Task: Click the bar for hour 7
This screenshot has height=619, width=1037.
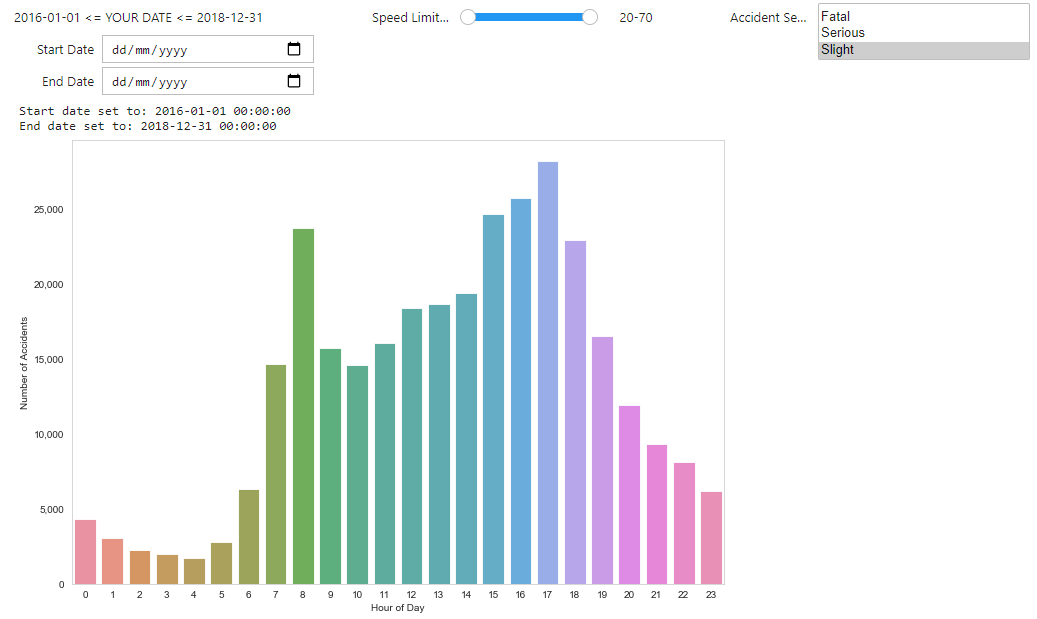Action: pyautogui.click(x=276, y=475)
